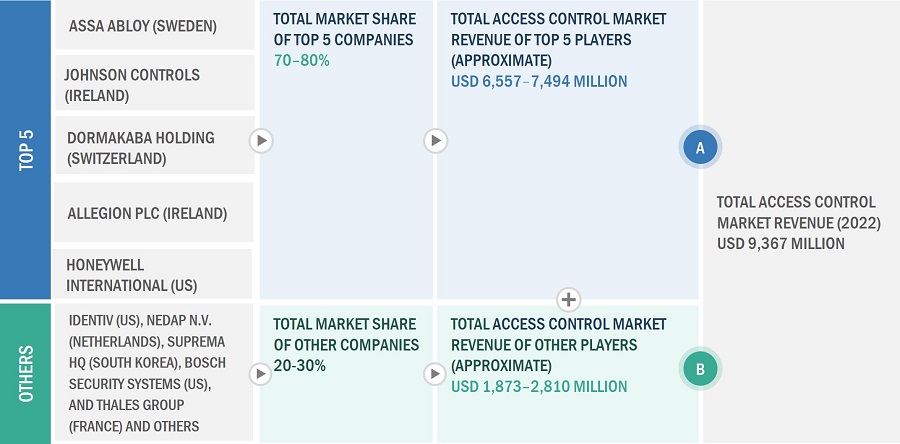
Task: Click the Dormakaba Holding (Switzerland) label
Action: point(140,148)
